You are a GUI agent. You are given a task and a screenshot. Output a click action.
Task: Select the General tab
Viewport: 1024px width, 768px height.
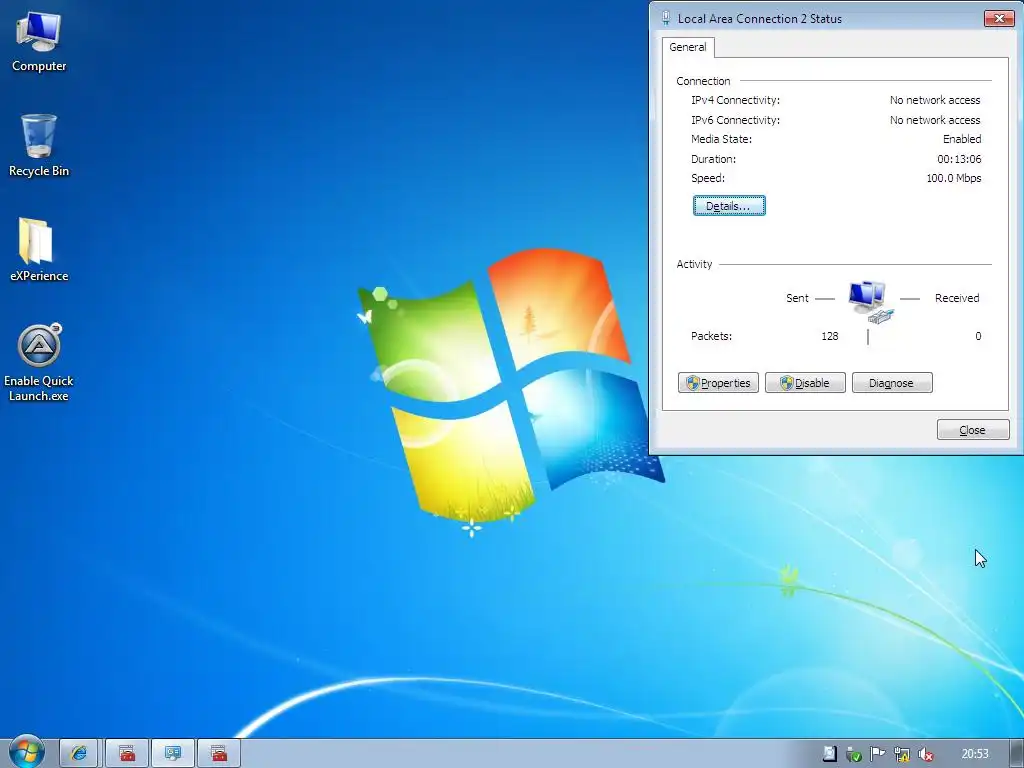coord(688,47)
